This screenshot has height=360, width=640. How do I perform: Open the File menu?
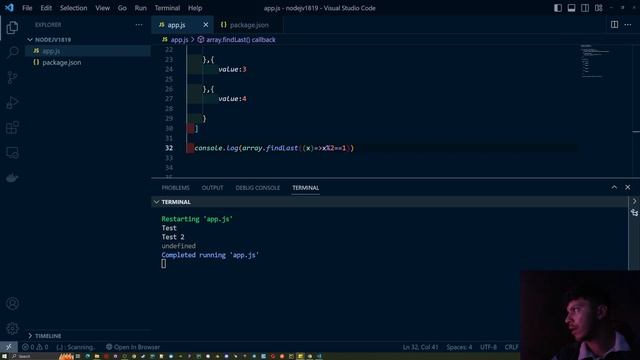click(27, 8)
